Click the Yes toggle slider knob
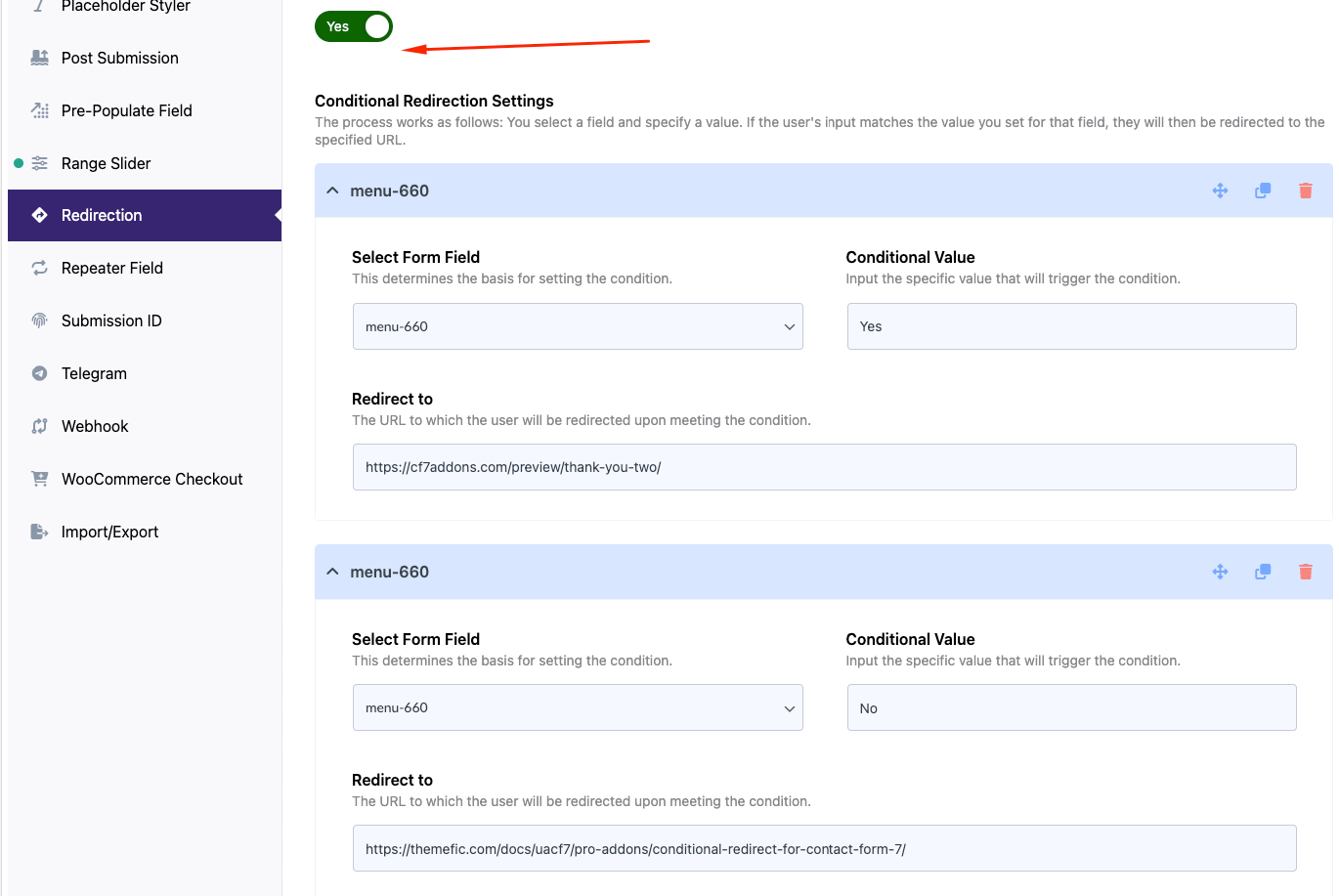 pyautogui.click(x=375, y=26)
